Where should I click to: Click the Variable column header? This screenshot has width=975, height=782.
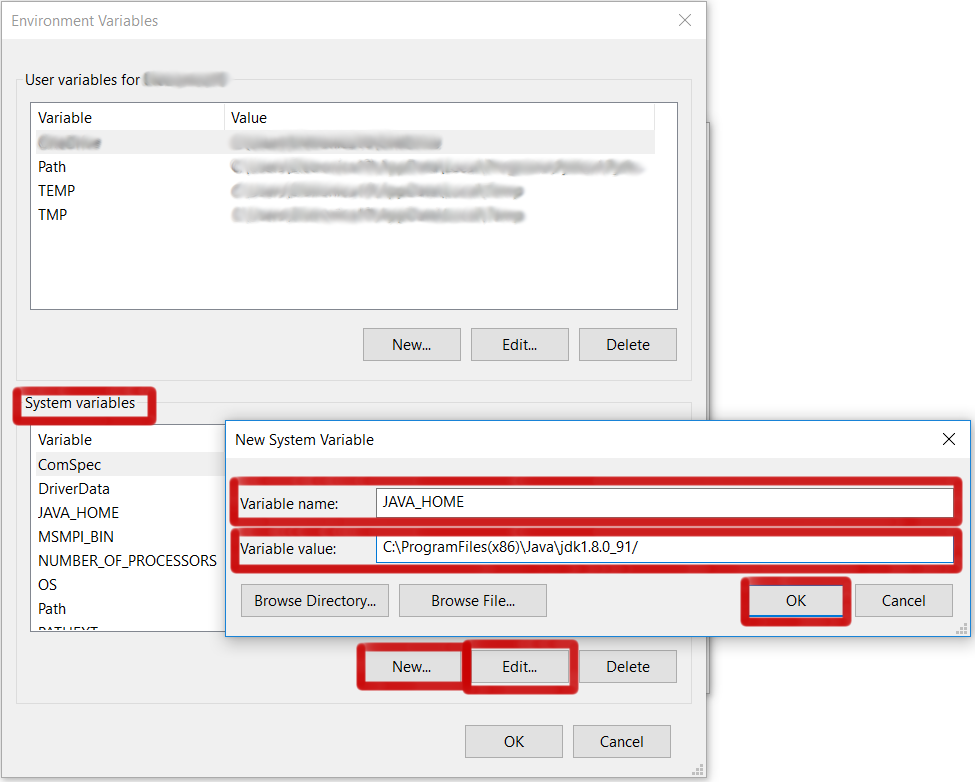point(64,117)
